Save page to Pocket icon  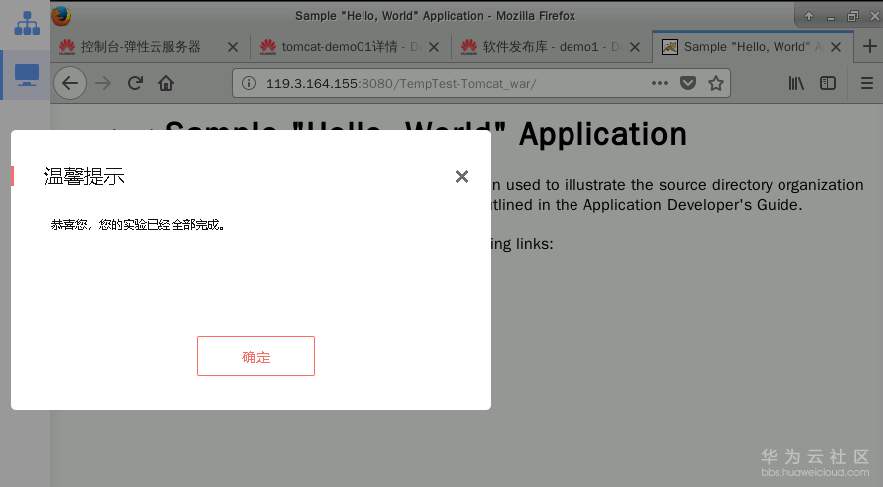tap(688, 83)
